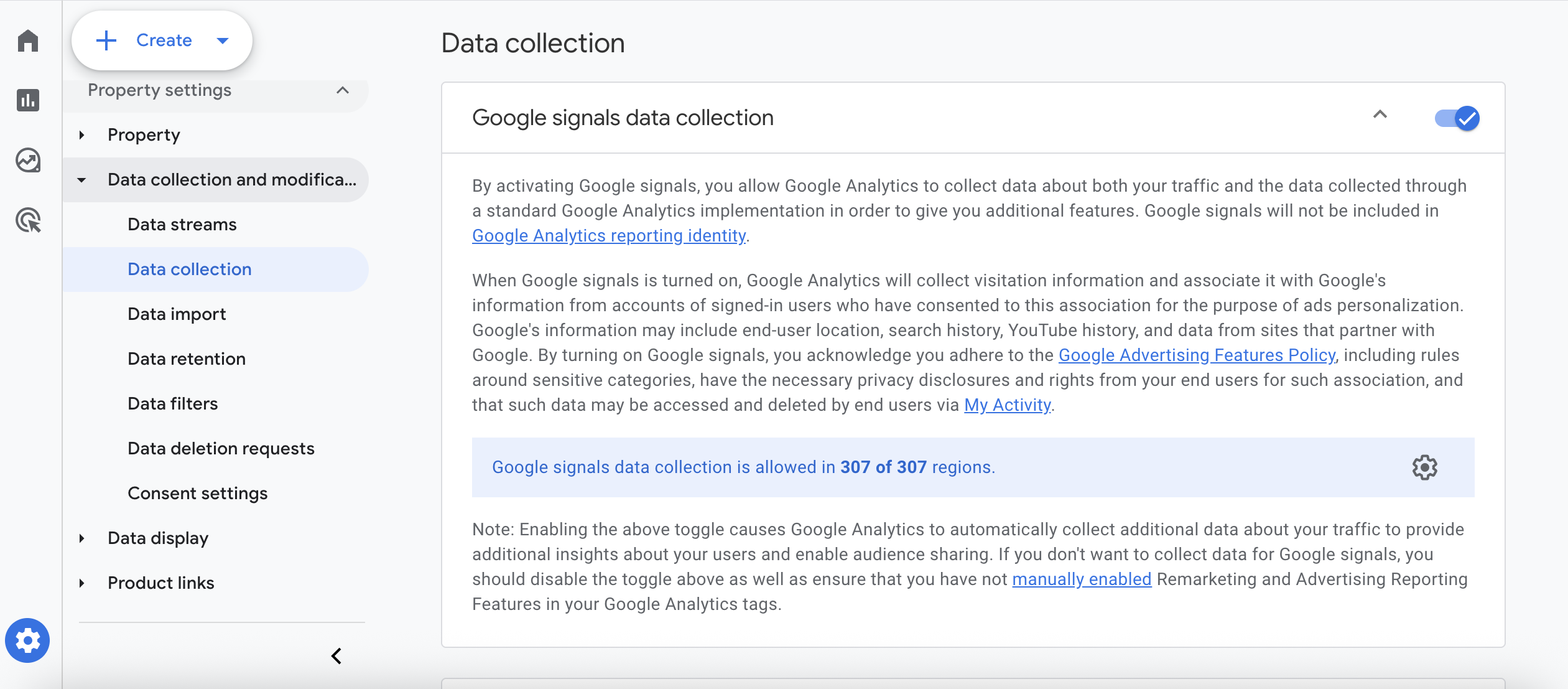
Task: Select Data streams in the sidebar
Action: coord(182,224)
